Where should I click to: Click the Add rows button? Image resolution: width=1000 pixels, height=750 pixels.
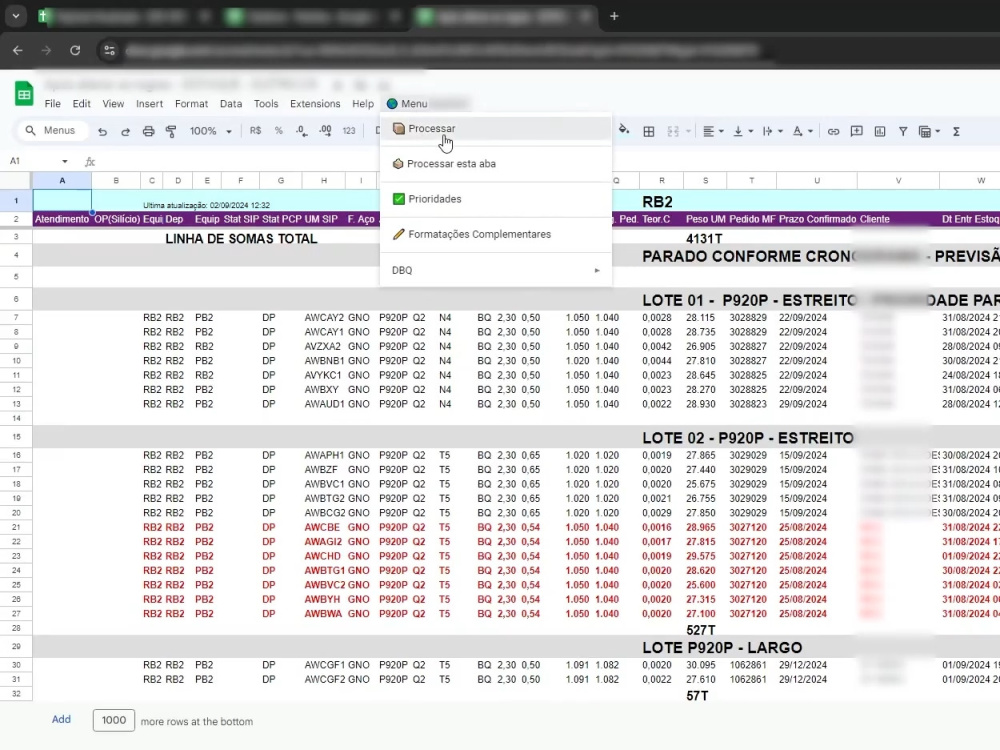coord(61,719)
